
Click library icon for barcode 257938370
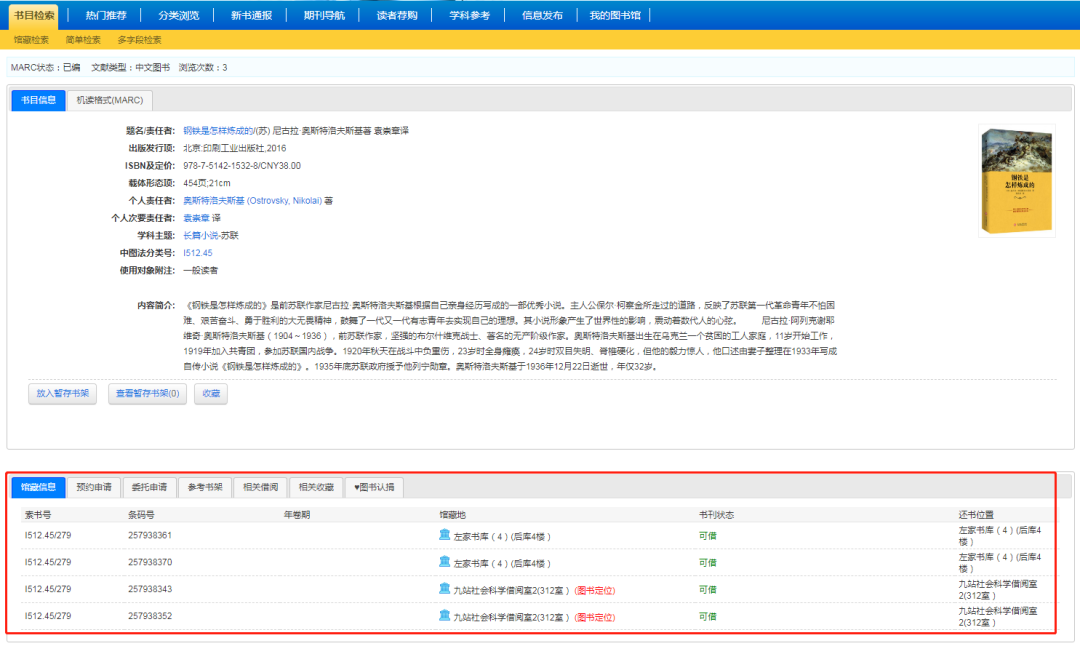point(444,561)
